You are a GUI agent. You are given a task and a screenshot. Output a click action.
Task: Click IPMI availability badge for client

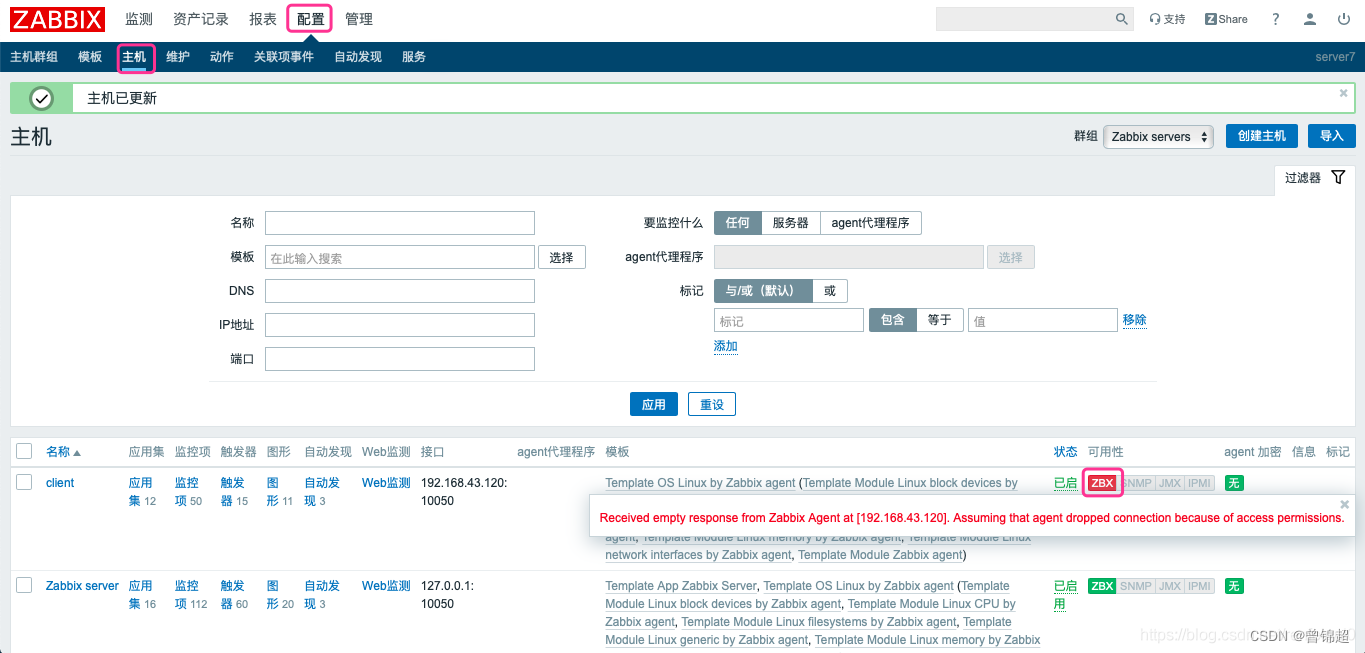(x=1199, y=483)
